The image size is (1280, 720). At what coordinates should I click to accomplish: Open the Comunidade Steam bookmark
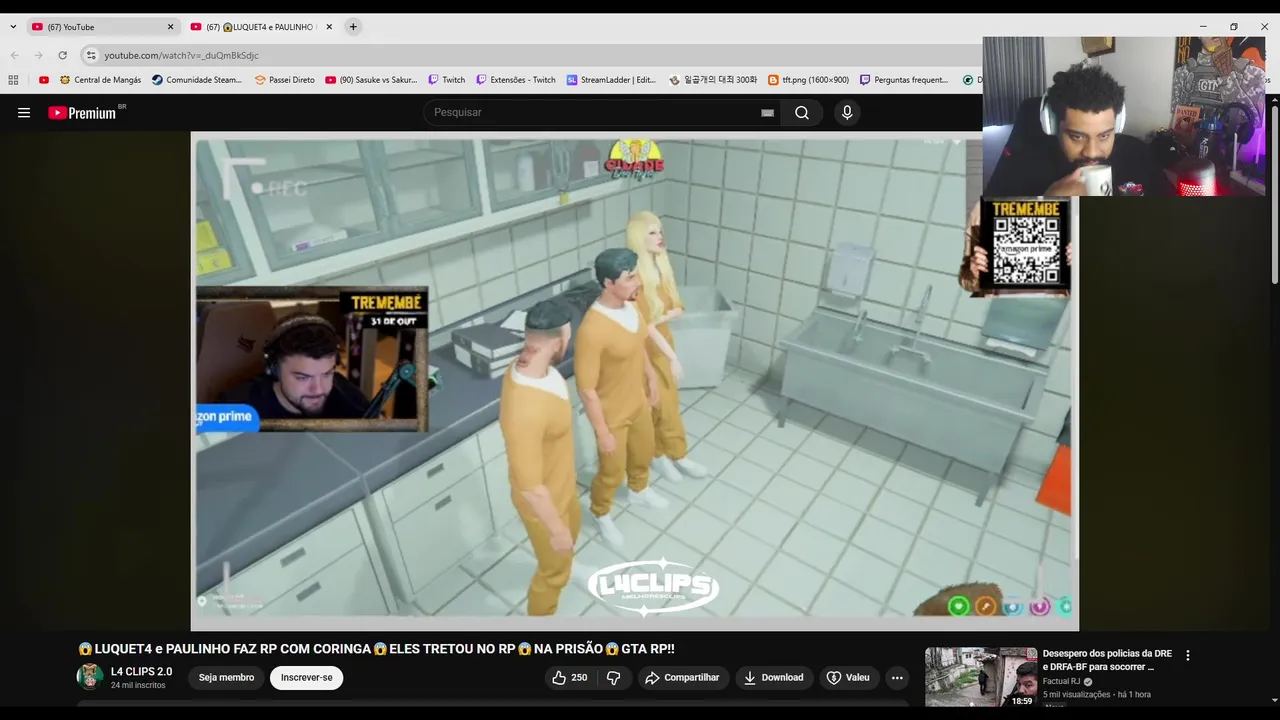197,80
